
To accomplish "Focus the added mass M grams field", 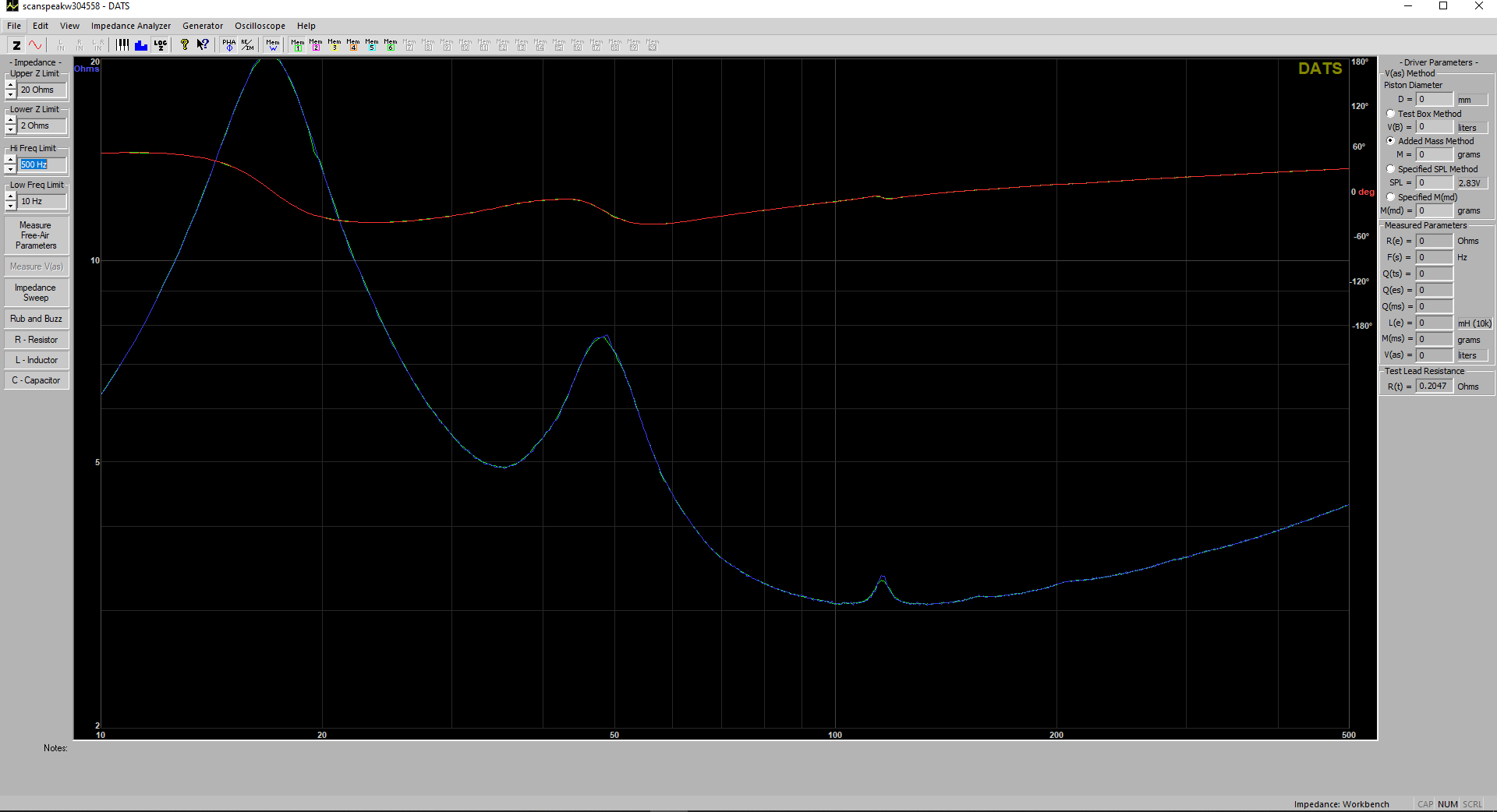I will [1435, 154].
